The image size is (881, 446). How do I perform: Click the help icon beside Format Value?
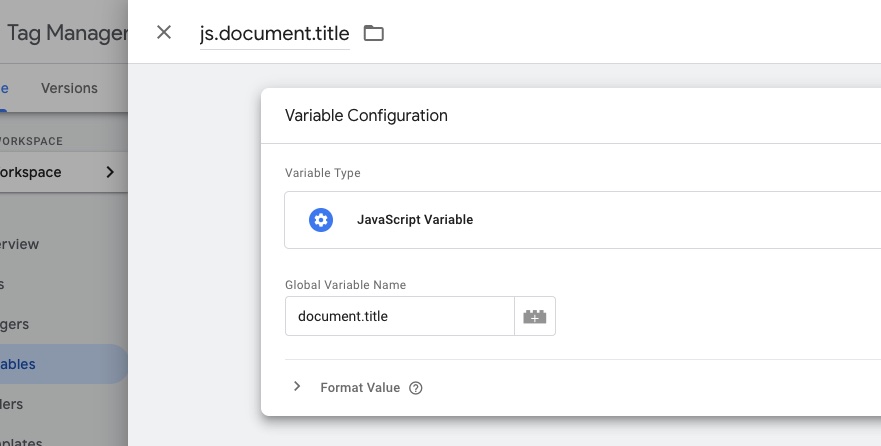pyautogui.click(x=416, y=388)
